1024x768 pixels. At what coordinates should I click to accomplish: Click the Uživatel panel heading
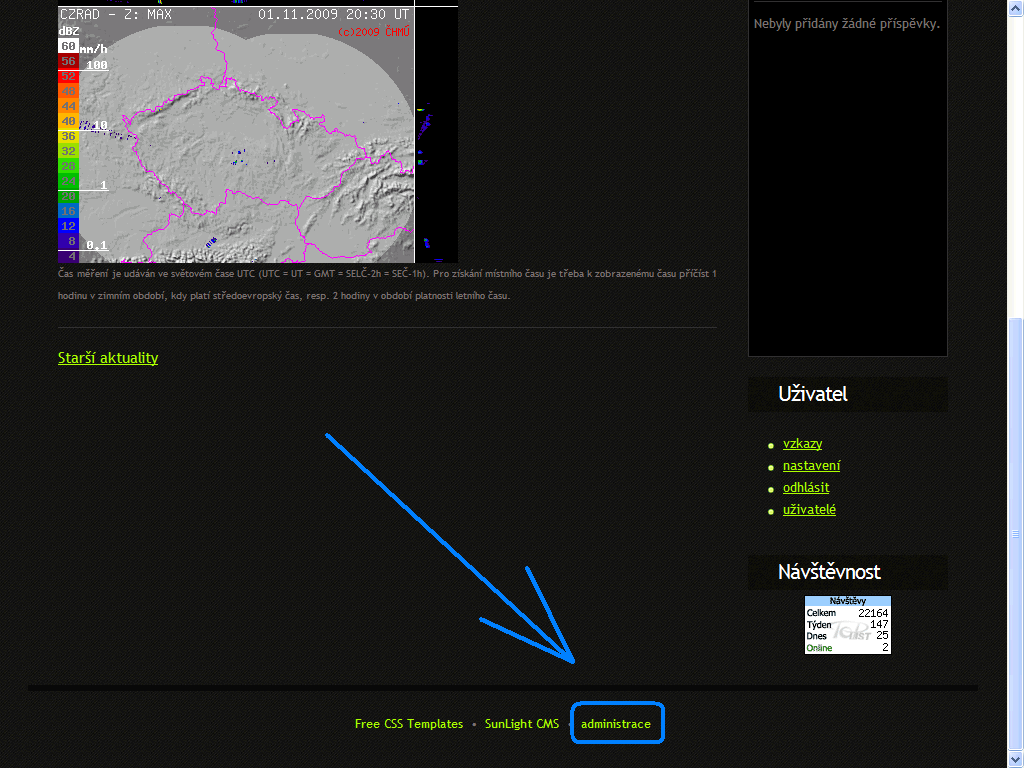(812, 394)
